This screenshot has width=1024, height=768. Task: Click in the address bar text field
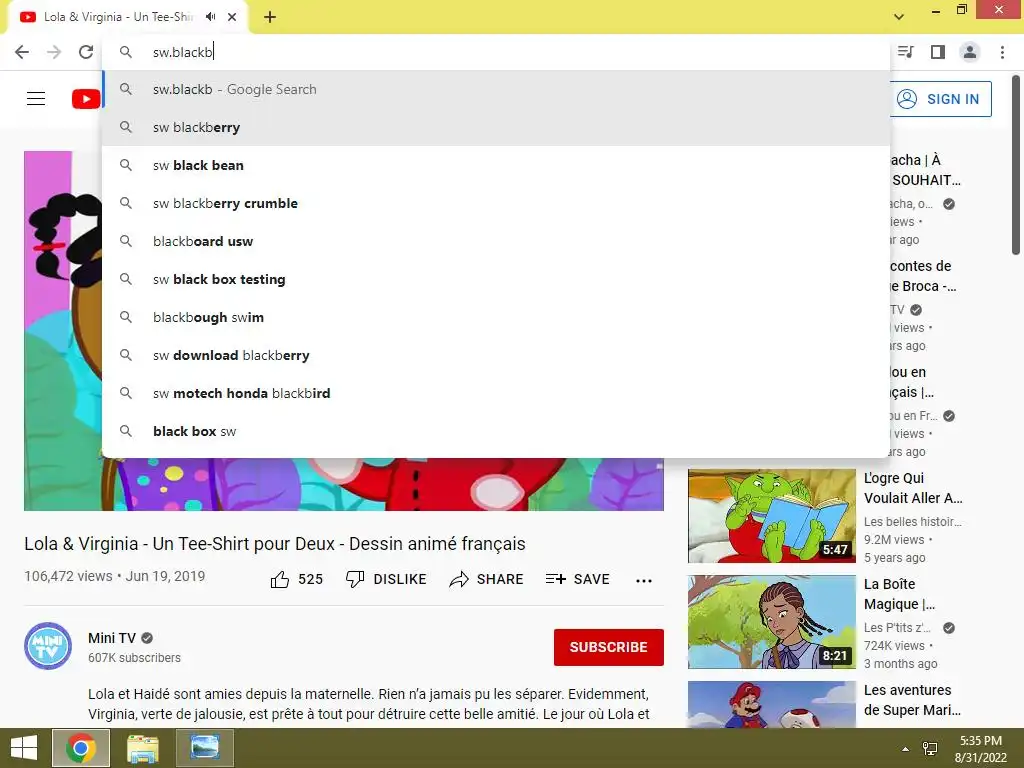(496, 52)
